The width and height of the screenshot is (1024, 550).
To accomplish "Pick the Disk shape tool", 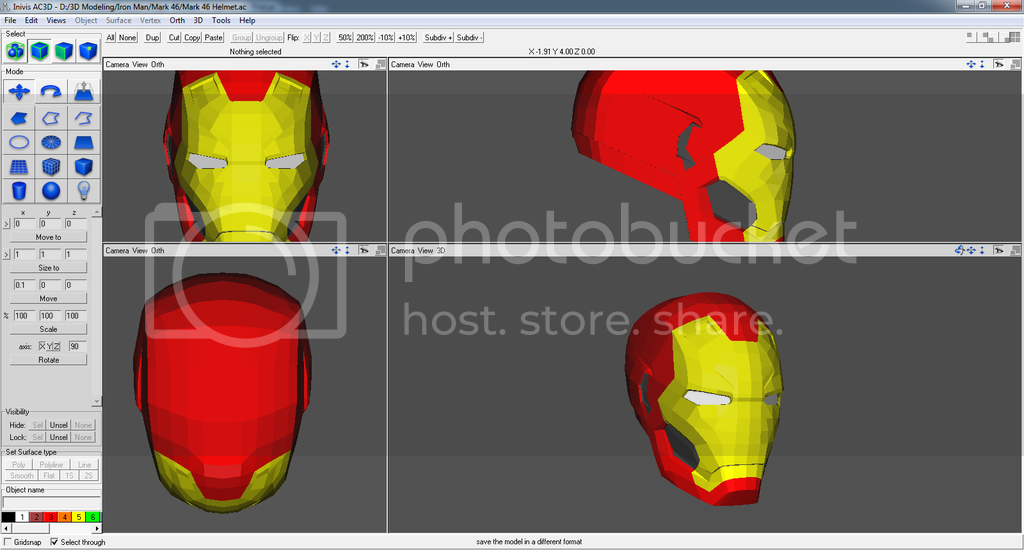I will (x=51, y=142).
